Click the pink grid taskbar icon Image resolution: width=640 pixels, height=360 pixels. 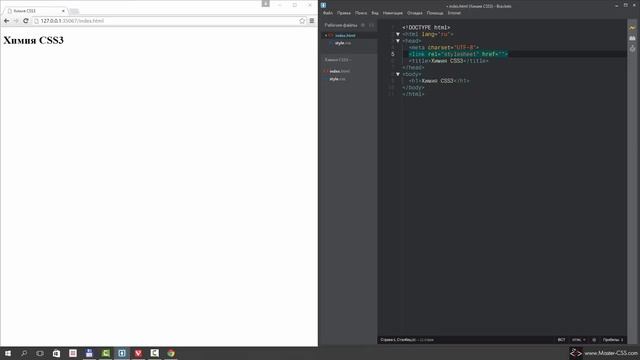click(73, 353)
